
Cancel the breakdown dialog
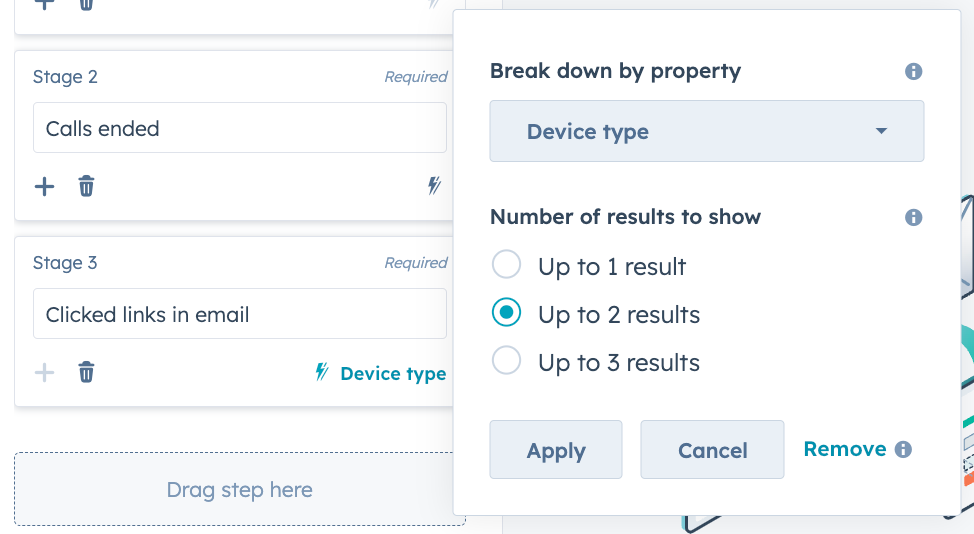(x=712, y=450)
